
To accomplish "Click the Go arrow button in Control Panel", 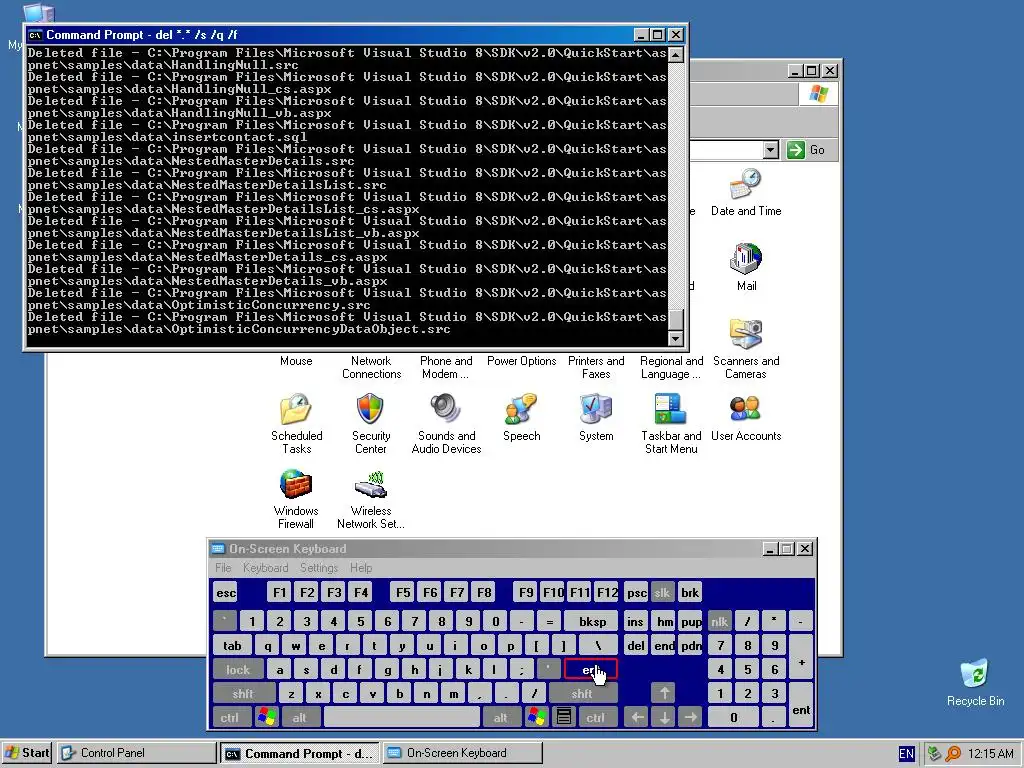I will [x=795, y=150].
